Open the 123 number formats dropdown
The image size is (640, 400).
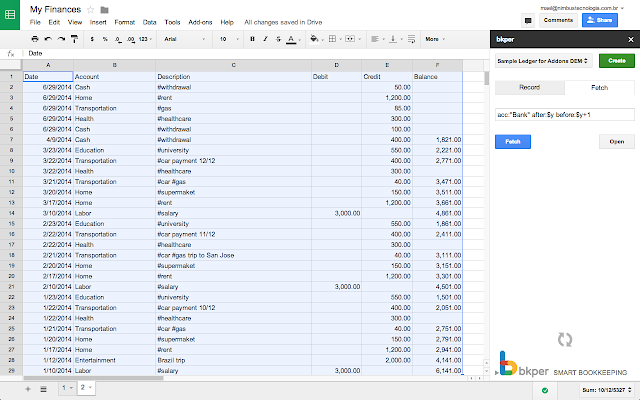(145, 39)
